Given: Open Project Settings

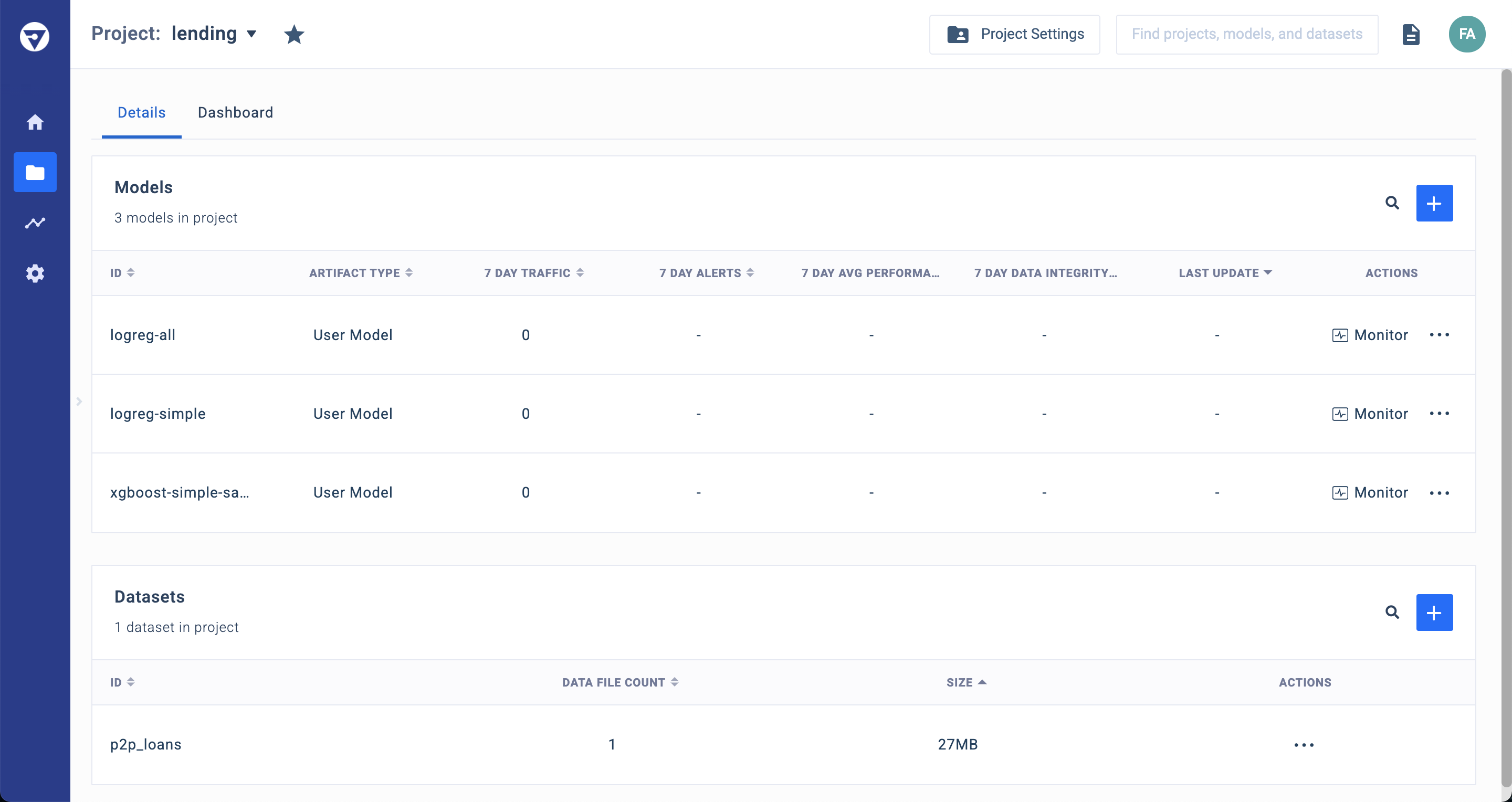Looking at the screenshot, I should pyautogui.click(x=1014, y=35).
